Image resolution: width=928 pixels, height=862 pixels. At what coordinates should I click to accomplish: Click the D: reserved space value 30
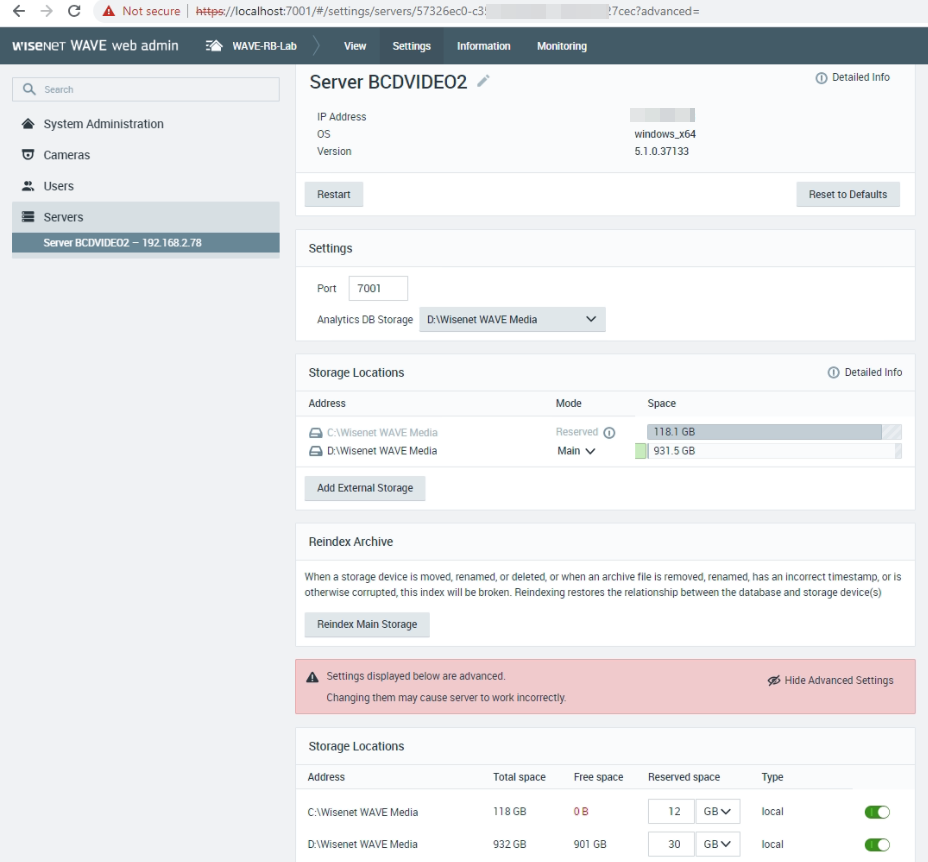(671, 844)
